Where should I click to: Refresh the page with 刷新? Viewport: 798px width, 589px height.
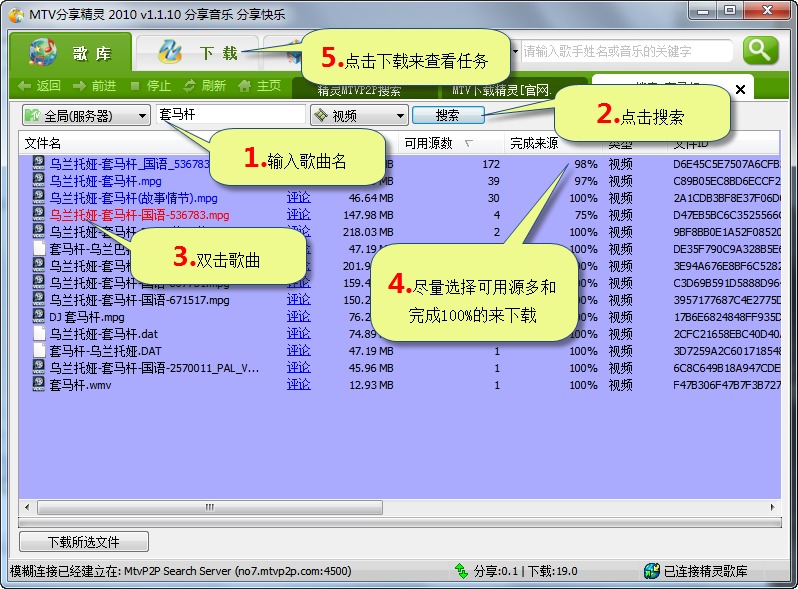tap(205, 86)
